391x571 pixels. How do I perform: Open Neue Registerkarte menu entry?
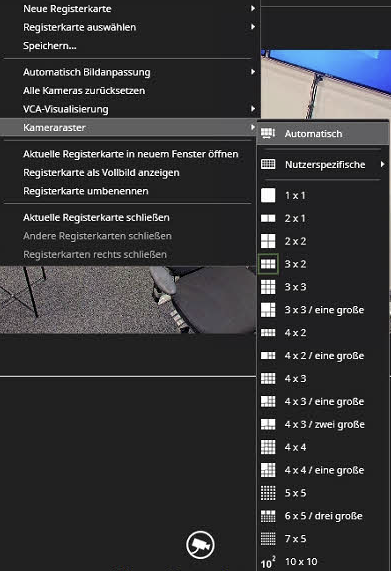pos(129,9)
